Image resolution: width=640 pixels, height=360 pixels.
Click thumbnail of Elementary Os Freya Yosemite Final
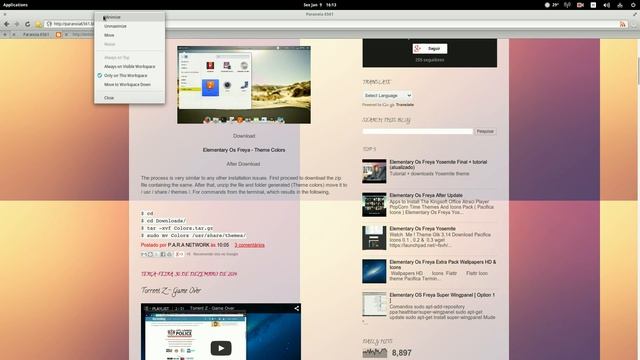[374, 171]
